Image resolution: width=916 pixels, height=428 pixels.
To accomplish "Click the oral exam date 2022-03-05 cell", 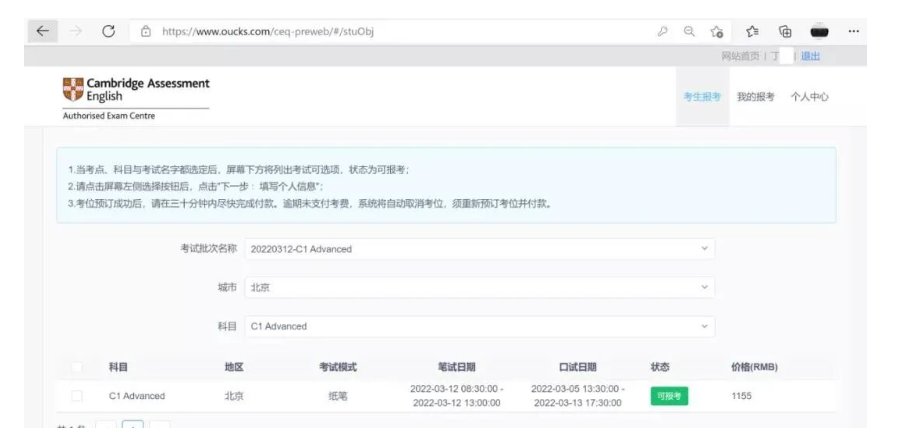I will [578, 396].
